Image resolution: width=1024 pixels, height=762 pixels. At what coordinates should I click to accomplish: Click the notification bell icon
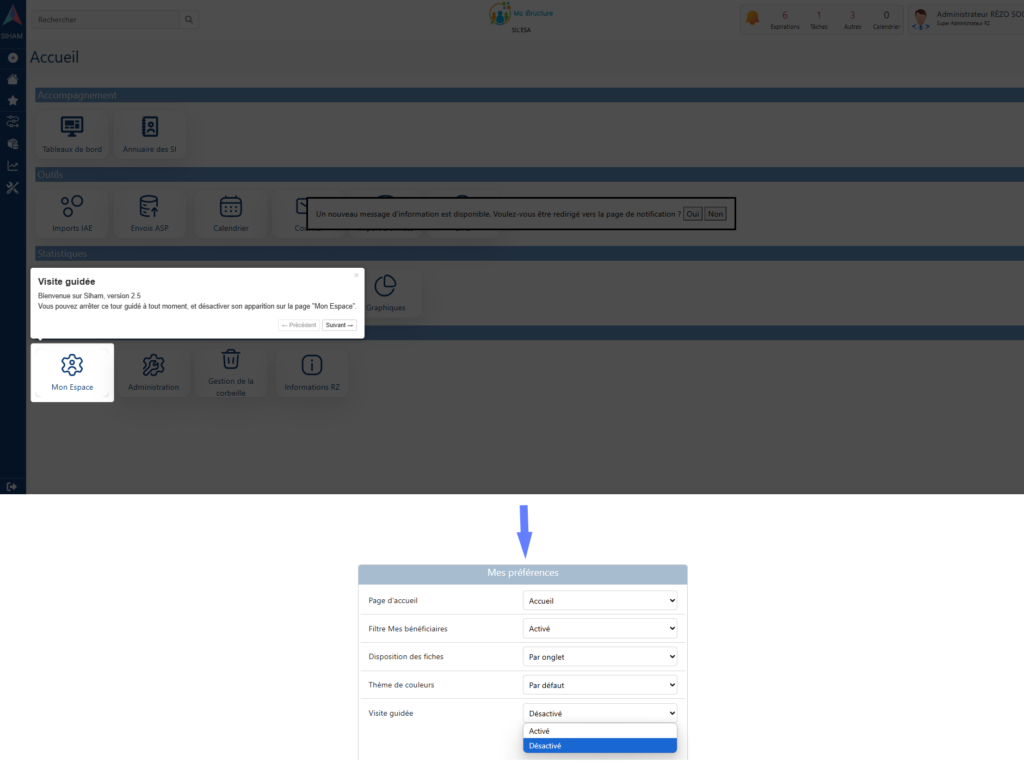pyautogui.click(x=752, y=18)
